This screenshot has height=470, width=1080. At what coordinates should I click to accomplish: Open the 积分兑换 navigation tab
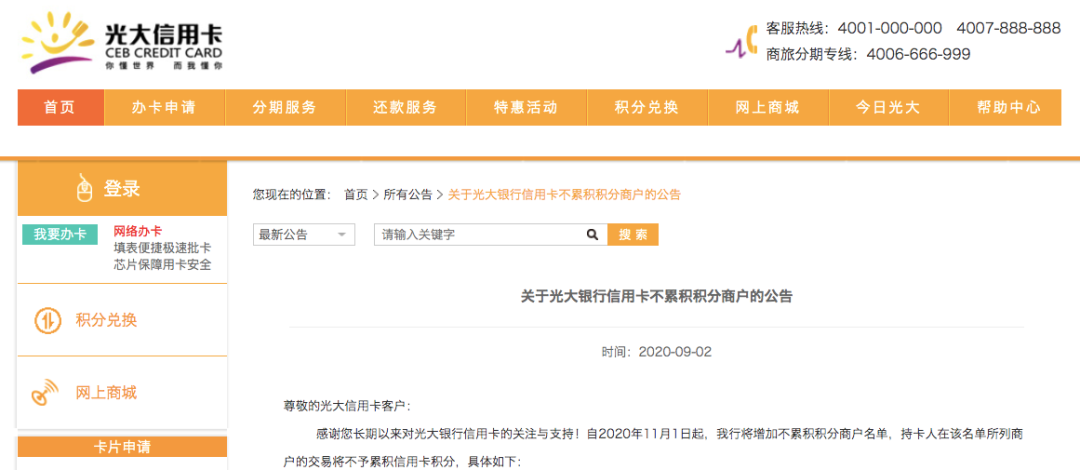[x=647, y=108]
